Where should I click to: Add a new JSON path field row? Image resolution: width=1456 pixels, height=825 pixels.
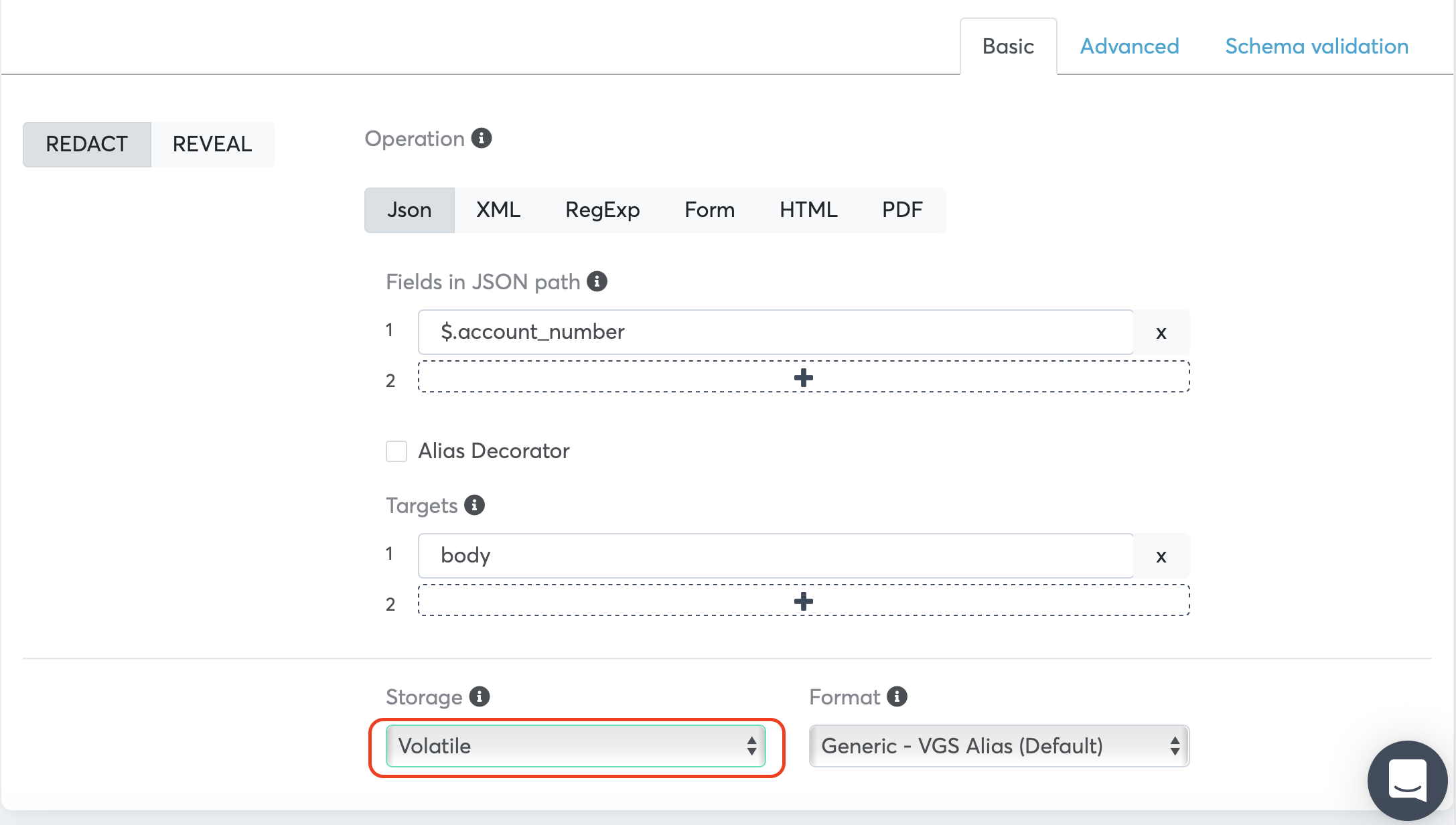coord(803,378)
